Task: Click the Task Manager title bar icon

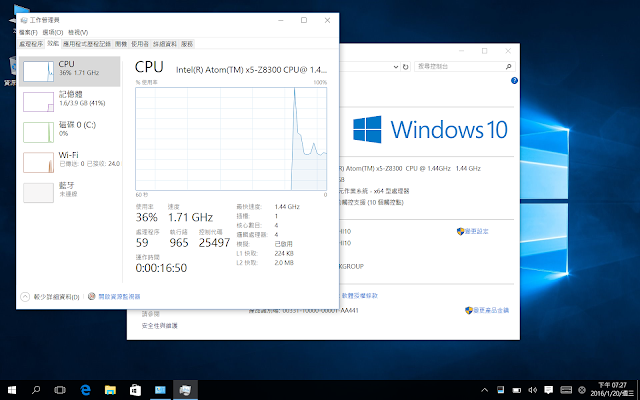Action: click(x=24, y=20)
